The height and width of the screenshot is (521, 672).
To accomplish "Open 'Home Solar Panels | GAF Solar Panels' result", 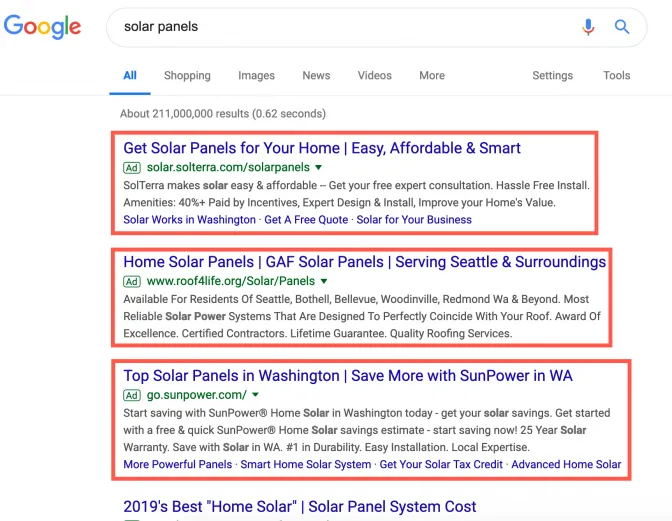I will coord(364,262).
